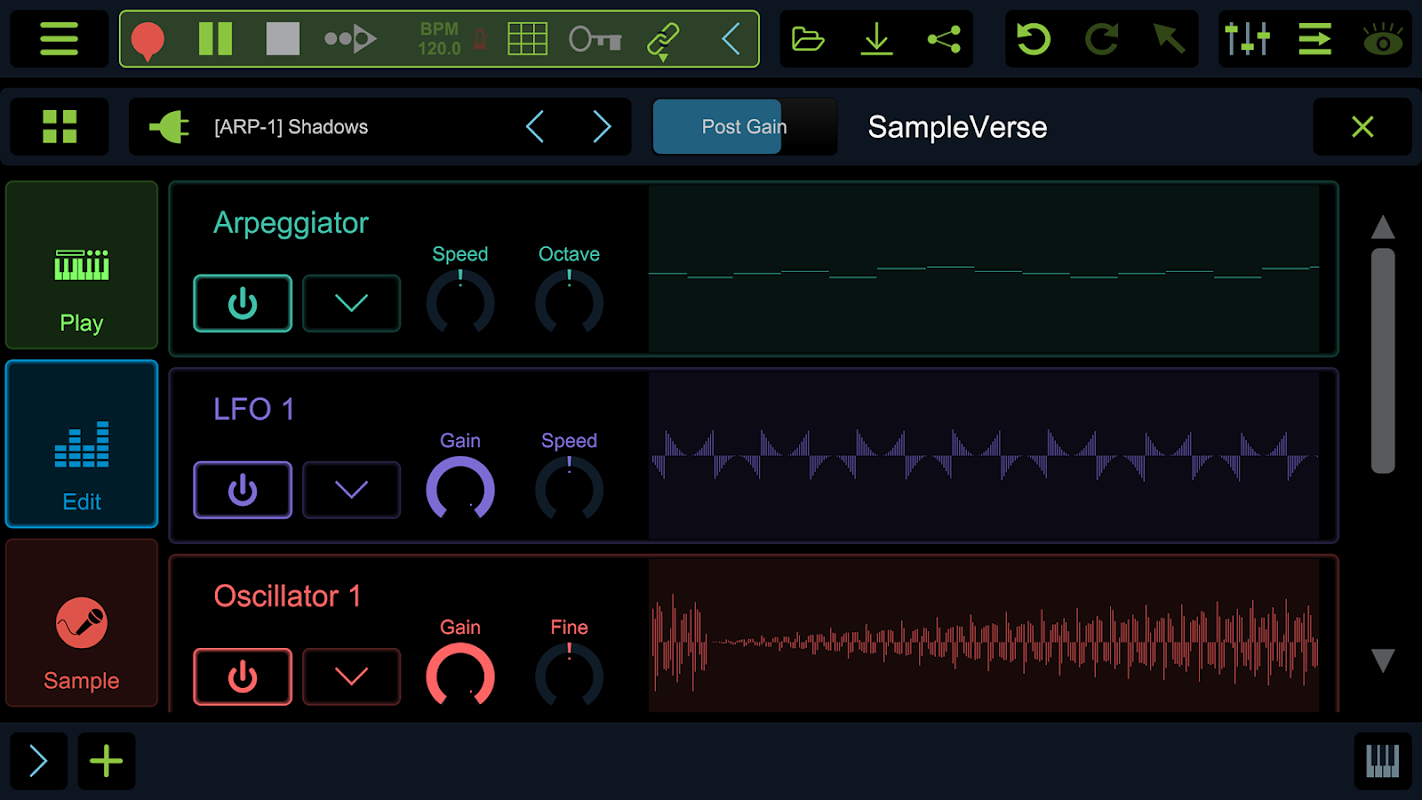
Task: Click the share icon
Action: 943,40
